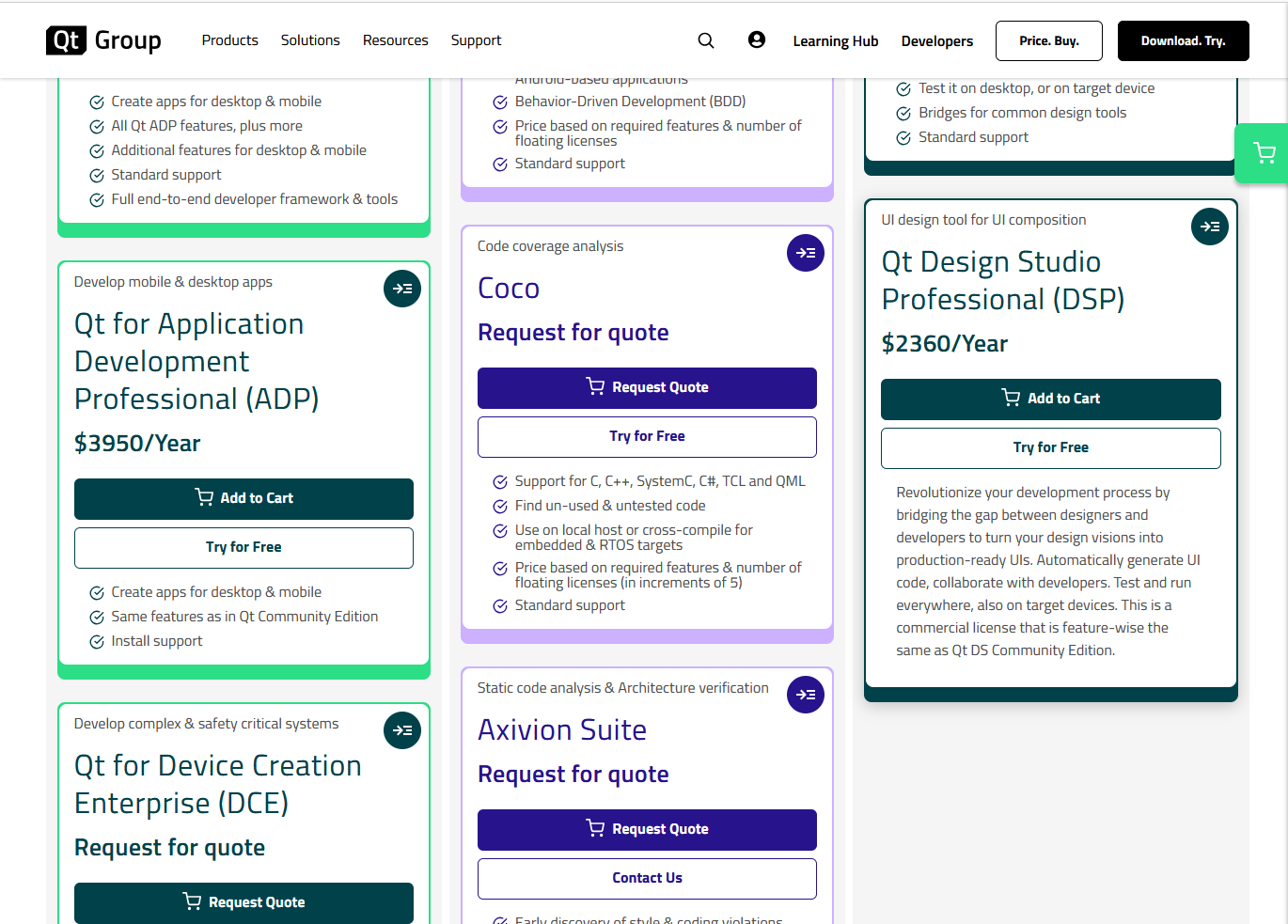
Task: Open the Resources menu
Action: [x=396, y=40]
